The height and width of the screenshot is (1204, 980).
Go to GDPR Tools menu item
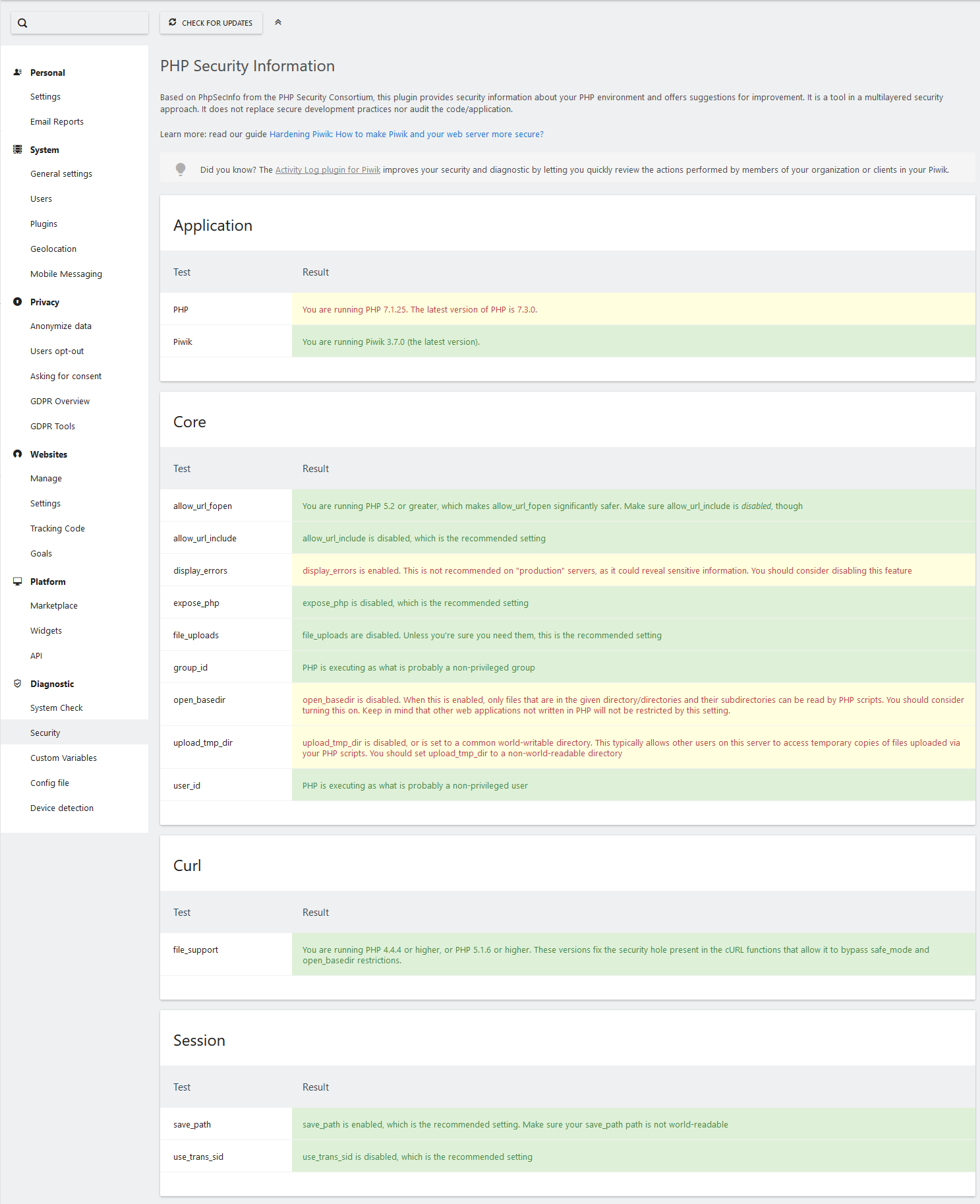click(53, 427)
